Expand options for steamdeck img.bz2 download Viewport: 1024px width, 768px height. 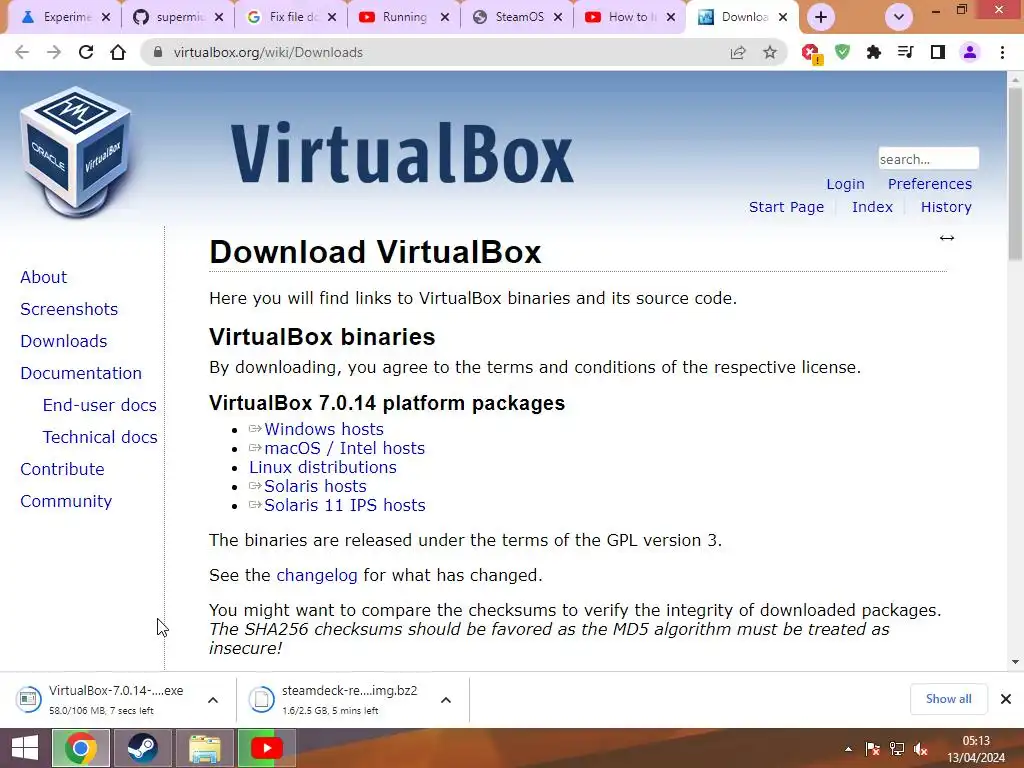pos(446,700)
